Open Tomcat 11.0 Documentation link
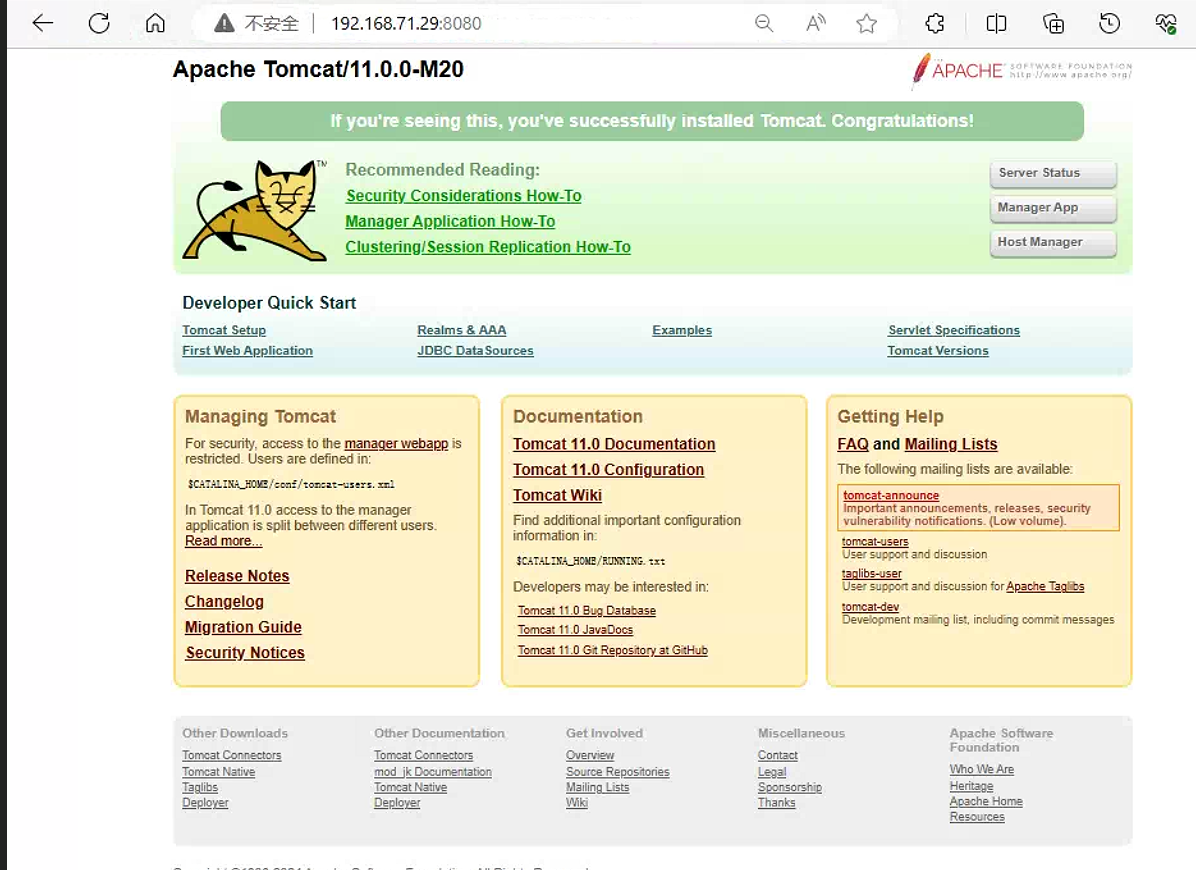The width and height of the screenshot is (1196, 870). [614, 444]
